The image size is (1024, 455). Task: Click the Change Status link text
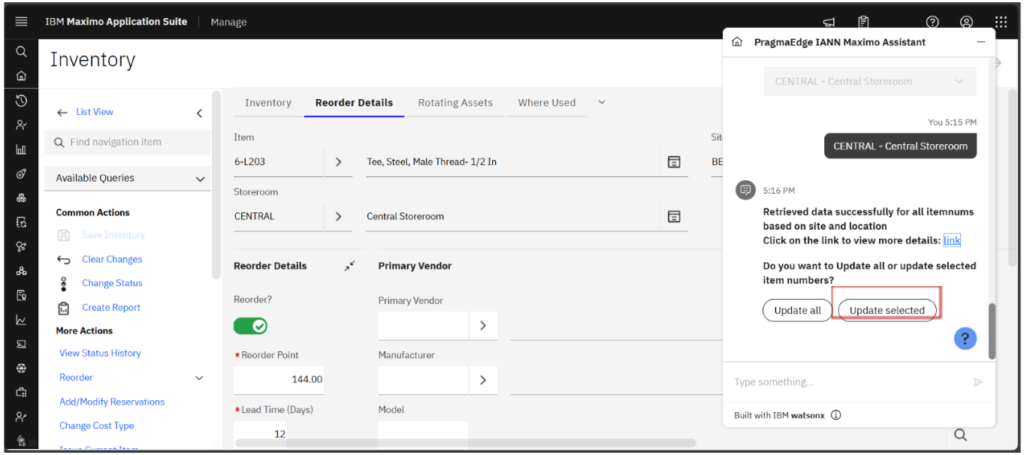tap(112, 283)
